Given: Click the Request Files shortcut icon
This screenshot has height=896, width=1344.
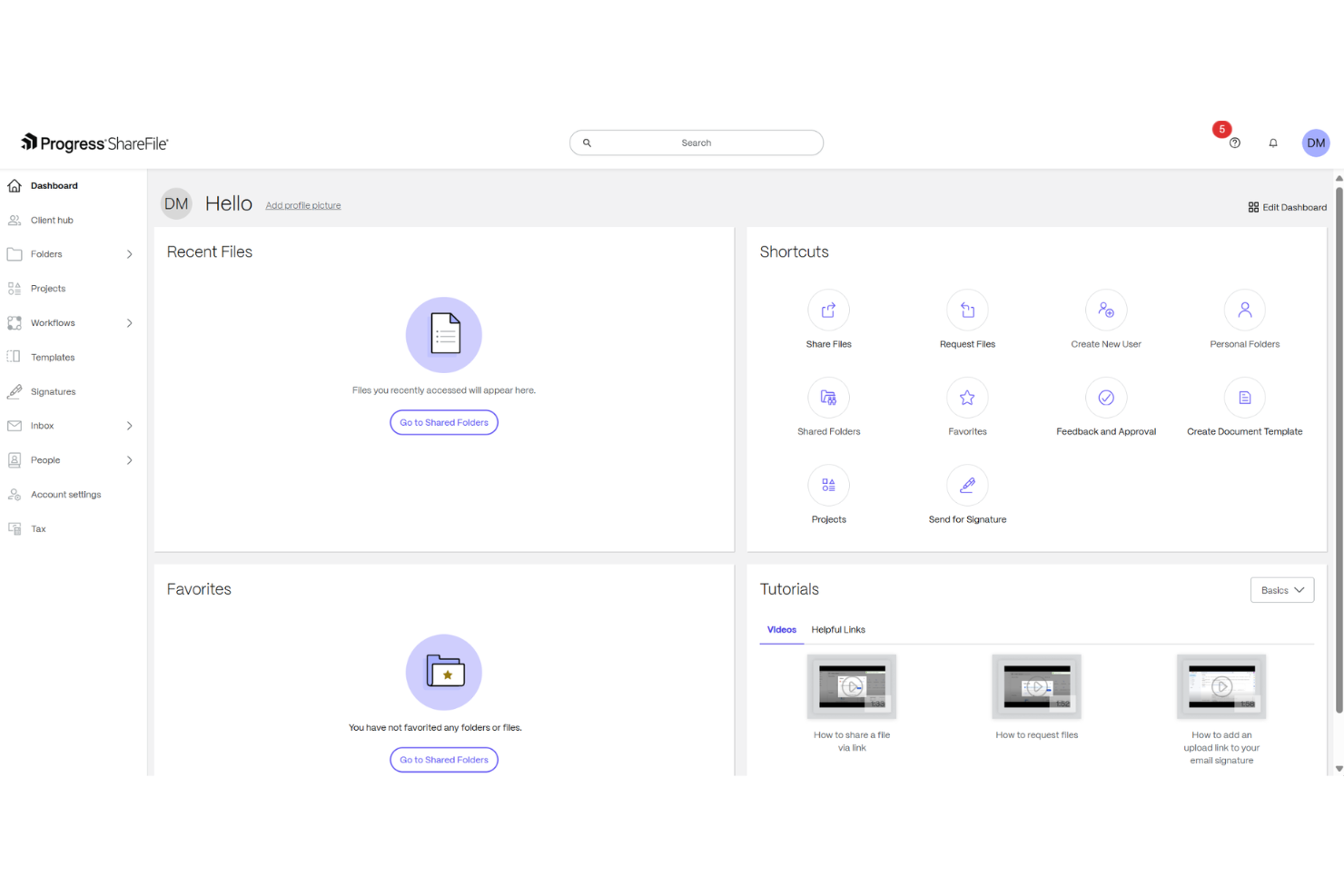Looking at the screenshot, I should (x=968, y=310).
